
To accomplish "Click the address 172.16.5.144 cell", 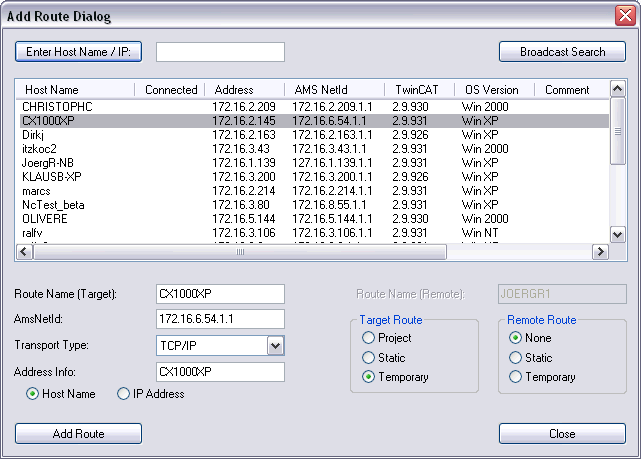I will [244, 219].
